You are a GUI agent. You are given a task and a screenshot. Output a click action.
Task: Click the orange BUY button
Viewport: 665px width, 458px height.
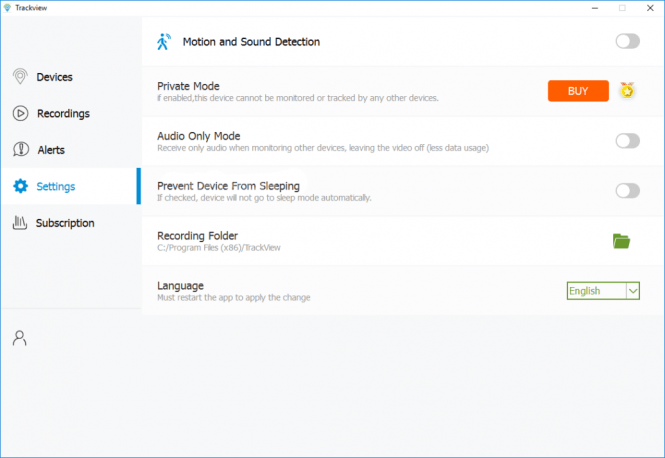point(578,91)
